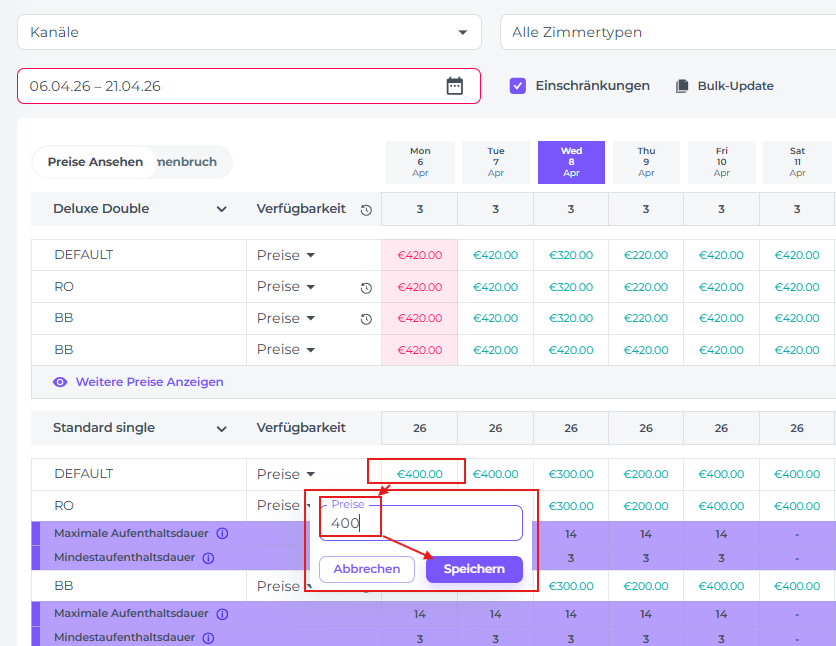This screenshot has height=646, width=836.
Task: Open Preise dropdown in Deluxe Double DEFAULT row
Action: pyautogui.click(x=286, y=255)
